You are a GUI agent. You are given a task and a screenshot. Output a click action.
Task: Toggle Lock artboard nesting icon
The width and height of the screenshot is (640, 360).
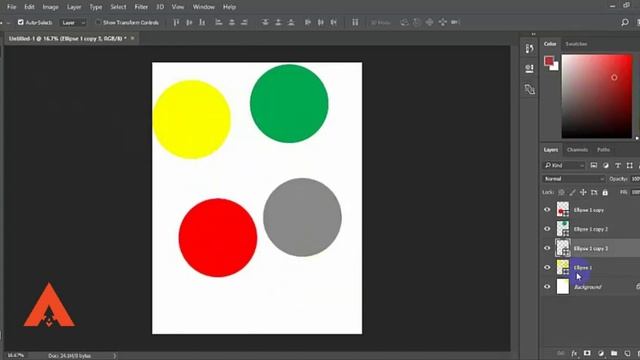594,192
